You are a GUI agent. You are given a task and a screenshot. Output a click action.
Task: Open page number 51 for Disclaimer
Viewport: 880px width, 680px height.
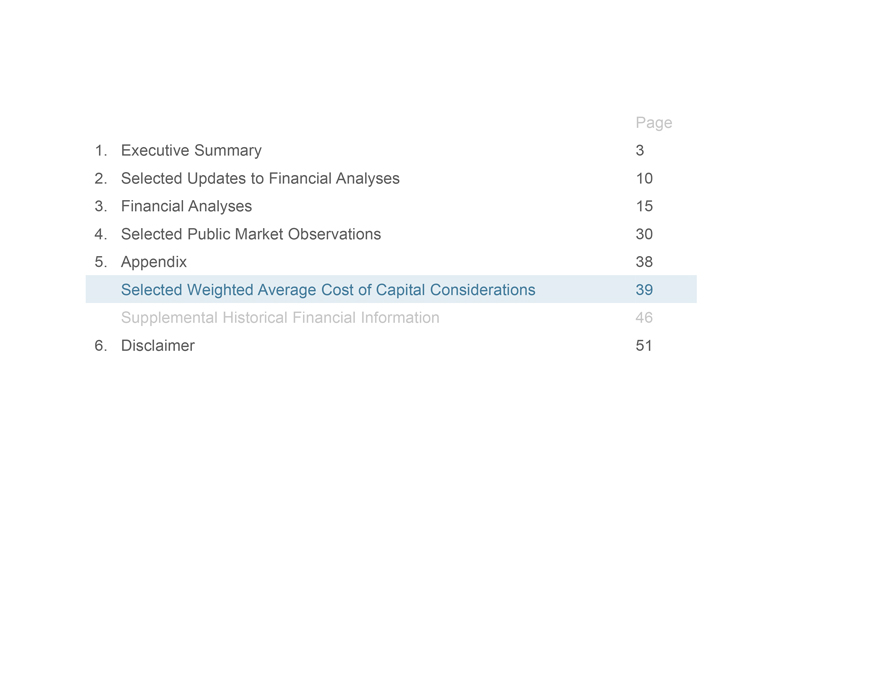pyautogui.click(x=644, y=346)
